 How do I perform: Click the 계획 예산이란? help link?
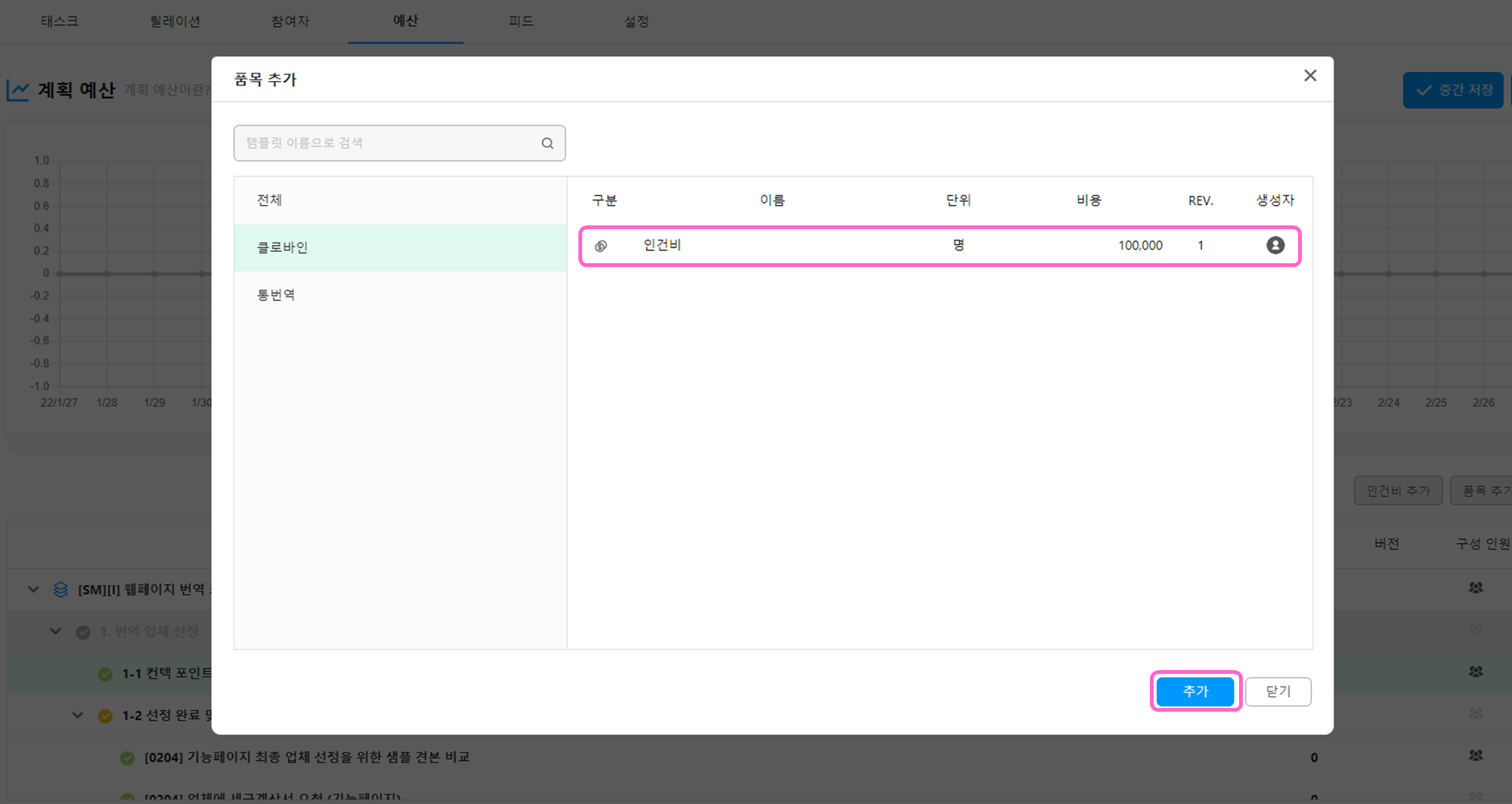tap(167, 90)
